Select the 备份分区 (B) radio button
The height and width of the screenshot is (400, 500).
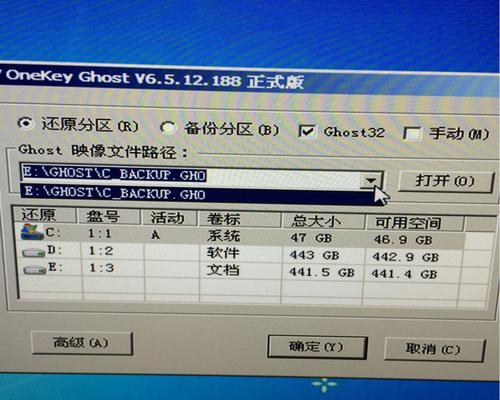(168, 128)
